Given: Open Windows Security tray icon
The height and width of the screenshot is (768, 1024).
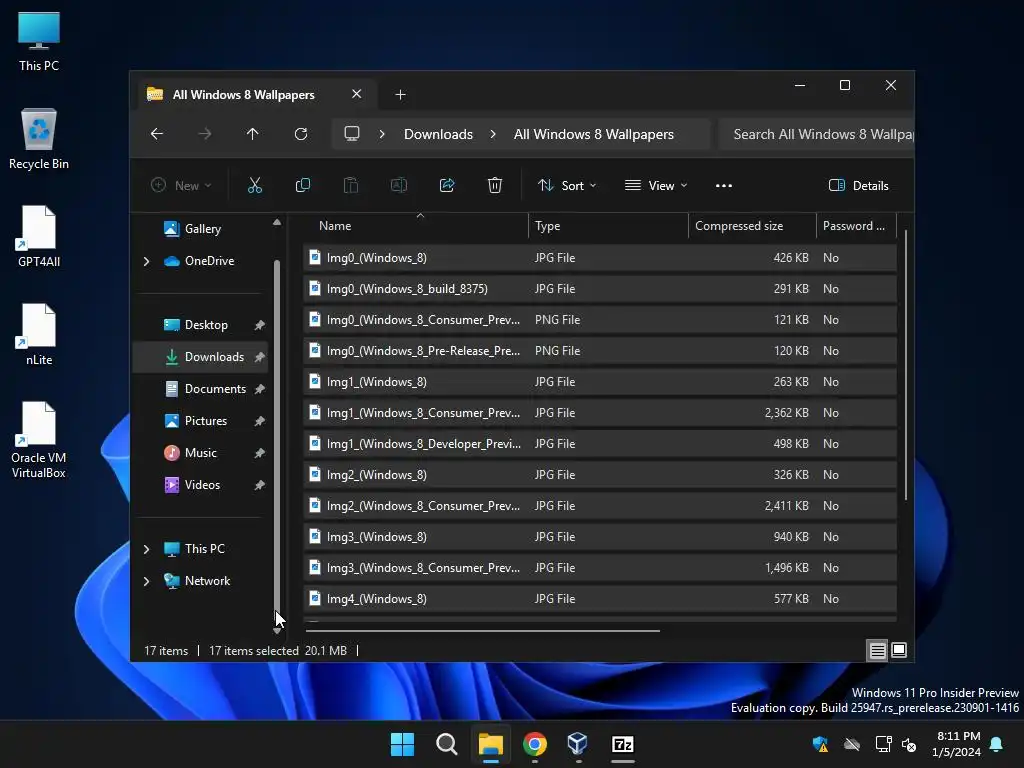Looking at the screenshot, I should coord(820,744).
